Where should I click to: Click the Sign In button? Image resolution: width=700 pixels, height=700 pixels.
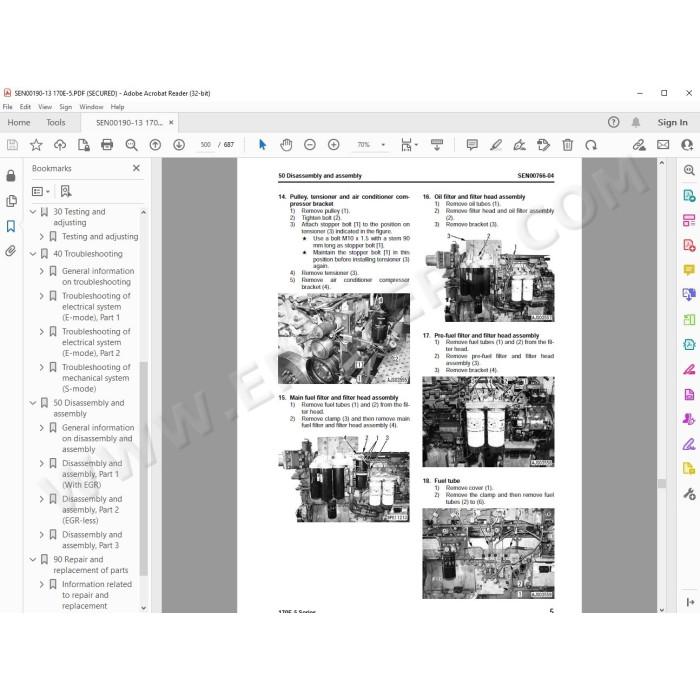pos(672,122)
